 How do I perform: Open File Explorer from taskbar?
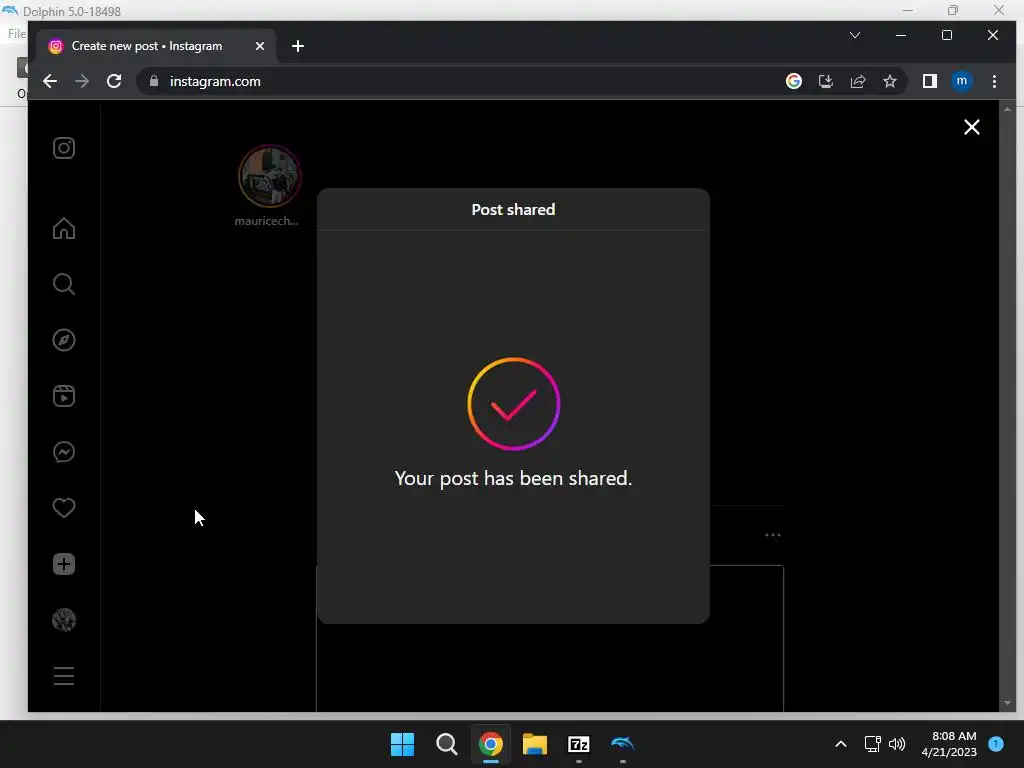click(x=535, y=744)
